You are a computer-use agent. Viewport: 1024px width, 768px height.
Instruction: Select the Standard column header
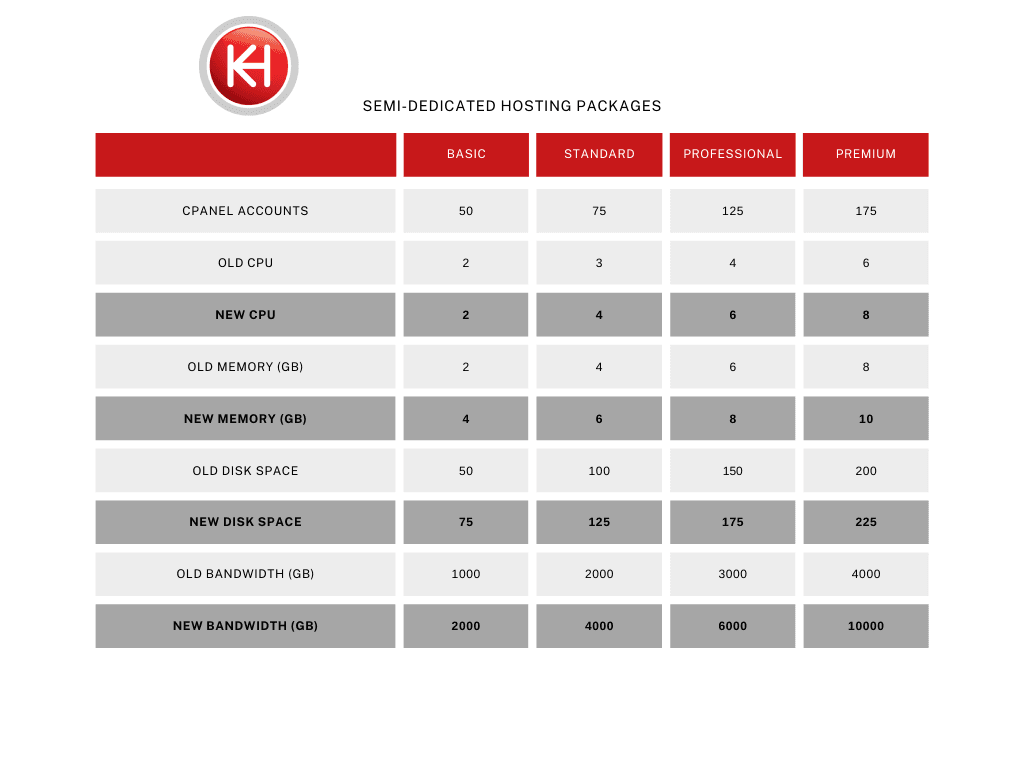pyautogui.click(x=599, y=154)
